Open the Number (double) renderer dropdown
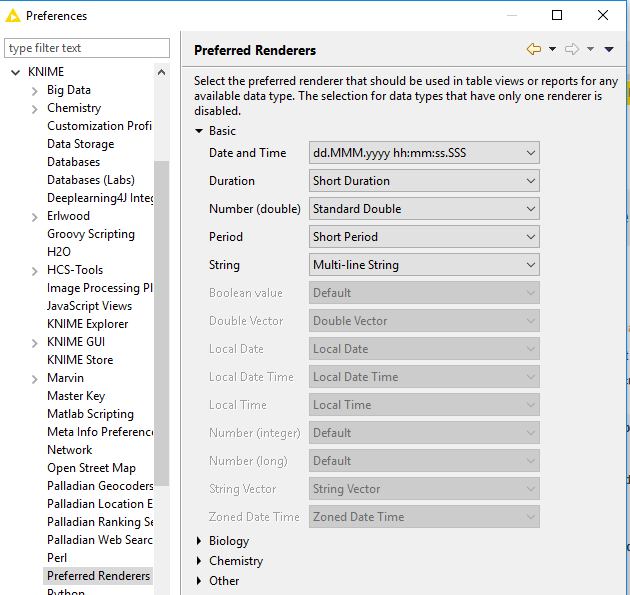Viewport: 630px width, 595px height. [424, 209]
